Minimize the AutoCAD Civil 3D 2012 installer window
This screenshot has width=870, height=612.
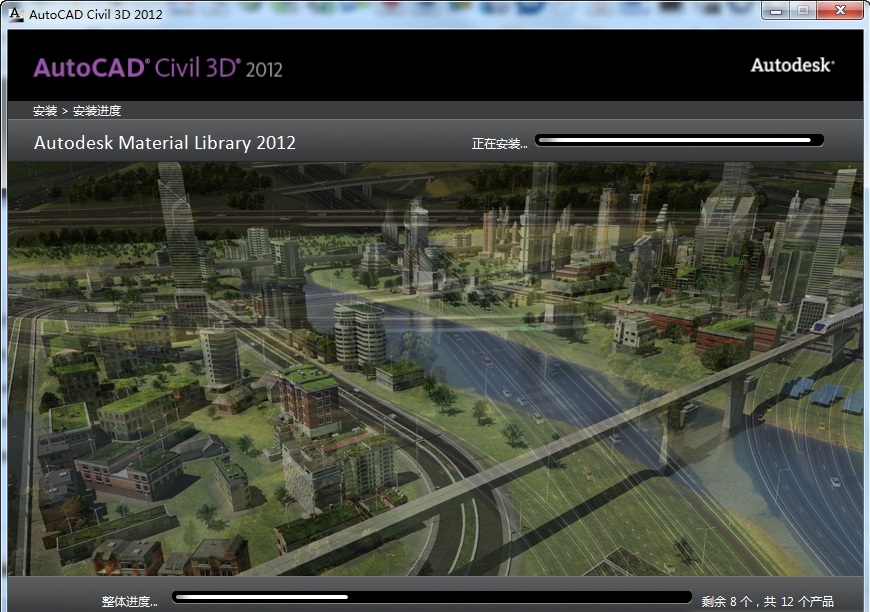(776, 11)
